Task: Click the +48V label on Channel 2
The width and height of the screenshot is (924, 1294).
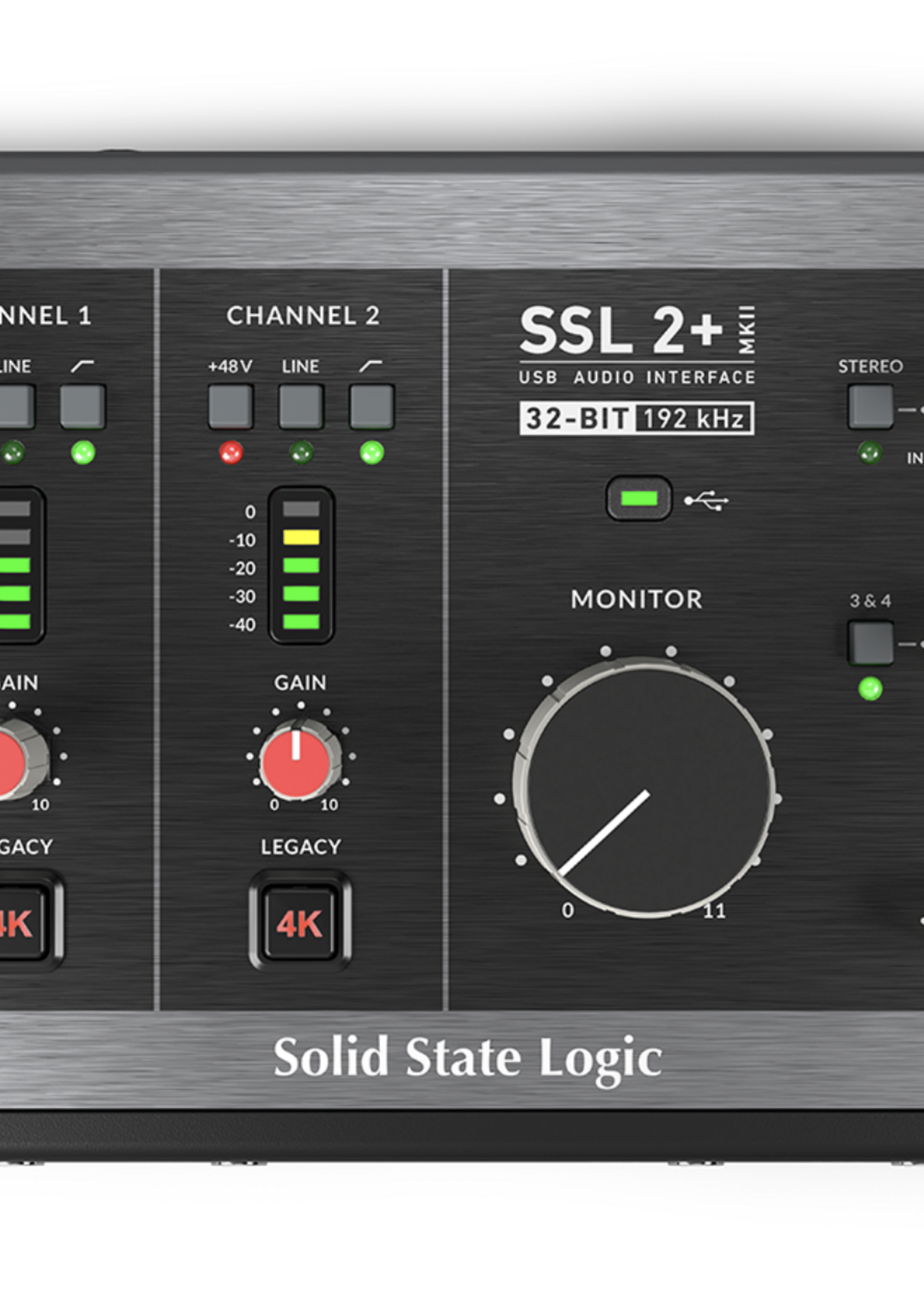Action: pos(230,366)
